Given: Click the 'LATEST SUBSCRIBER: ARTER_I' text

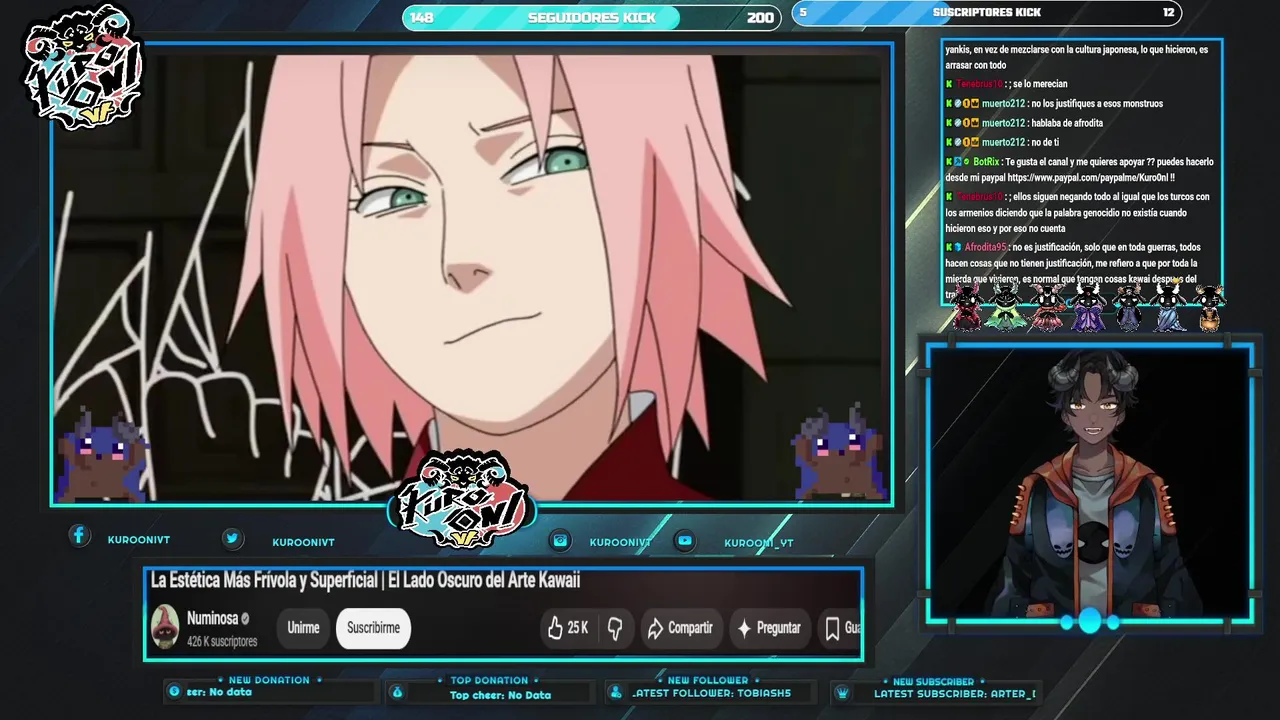Looking at the screenshot, I should (955, 693).
